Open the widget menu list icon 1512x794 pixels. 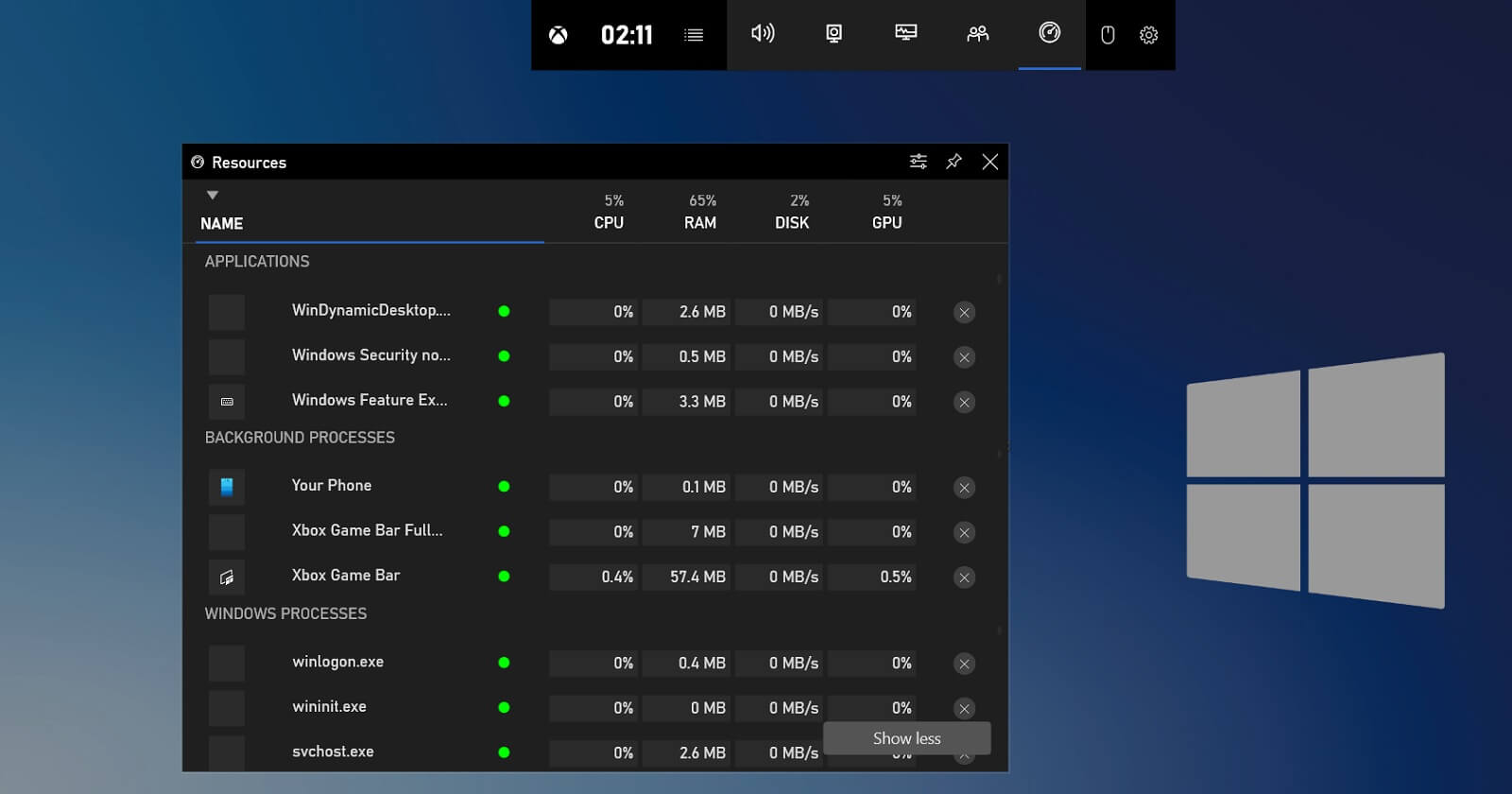coord(694,35)
